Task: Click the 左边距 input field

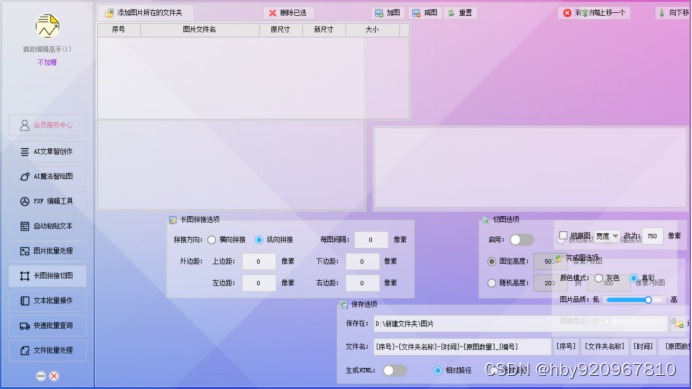Action: [259, 283]
